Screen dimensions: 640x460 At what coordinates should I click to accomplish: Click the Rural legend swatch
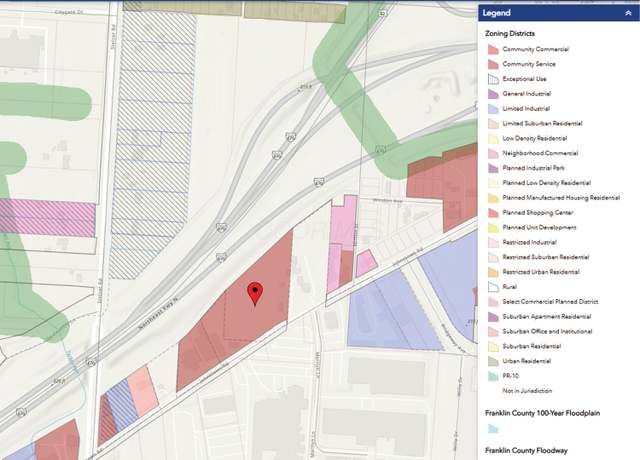(493, 287)
